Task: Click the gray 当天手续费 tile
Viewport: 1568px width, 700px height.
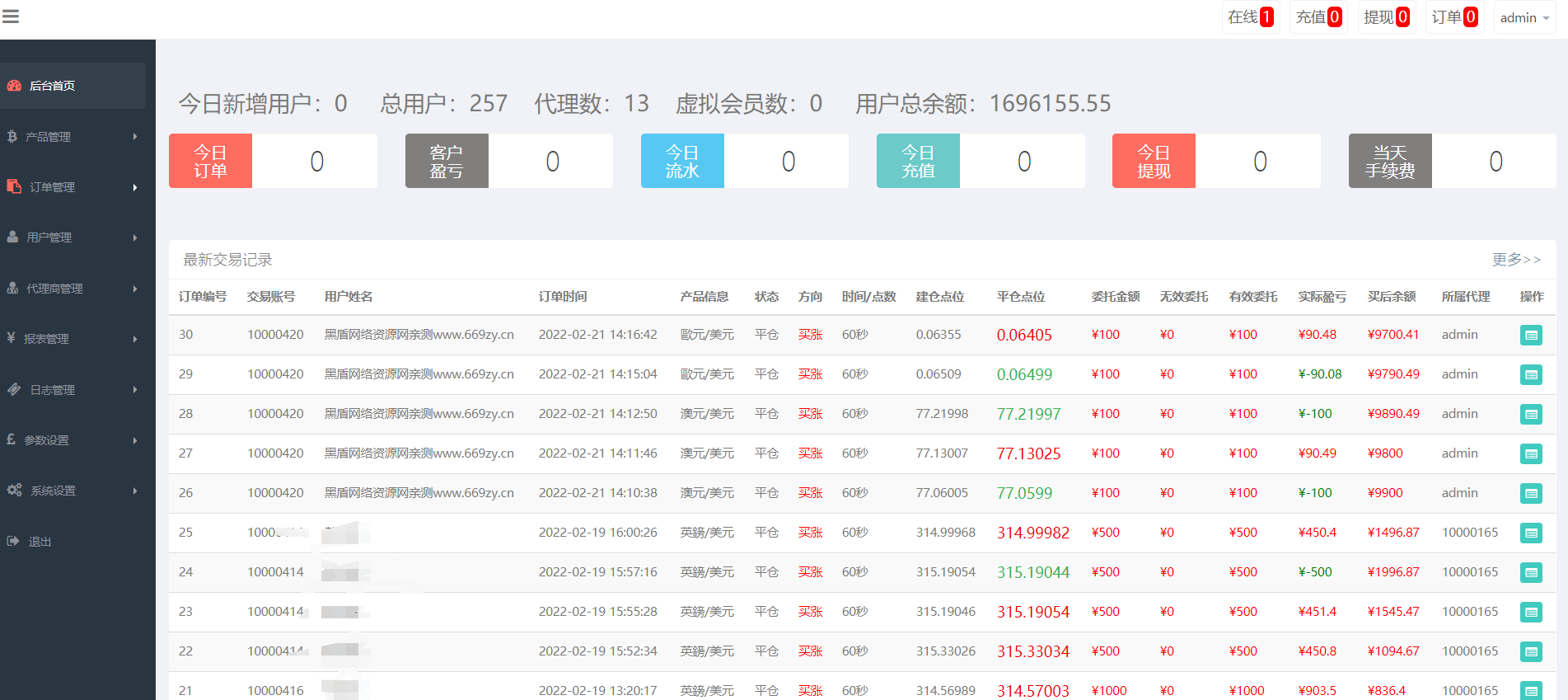Action: (x=1390, y=161)
